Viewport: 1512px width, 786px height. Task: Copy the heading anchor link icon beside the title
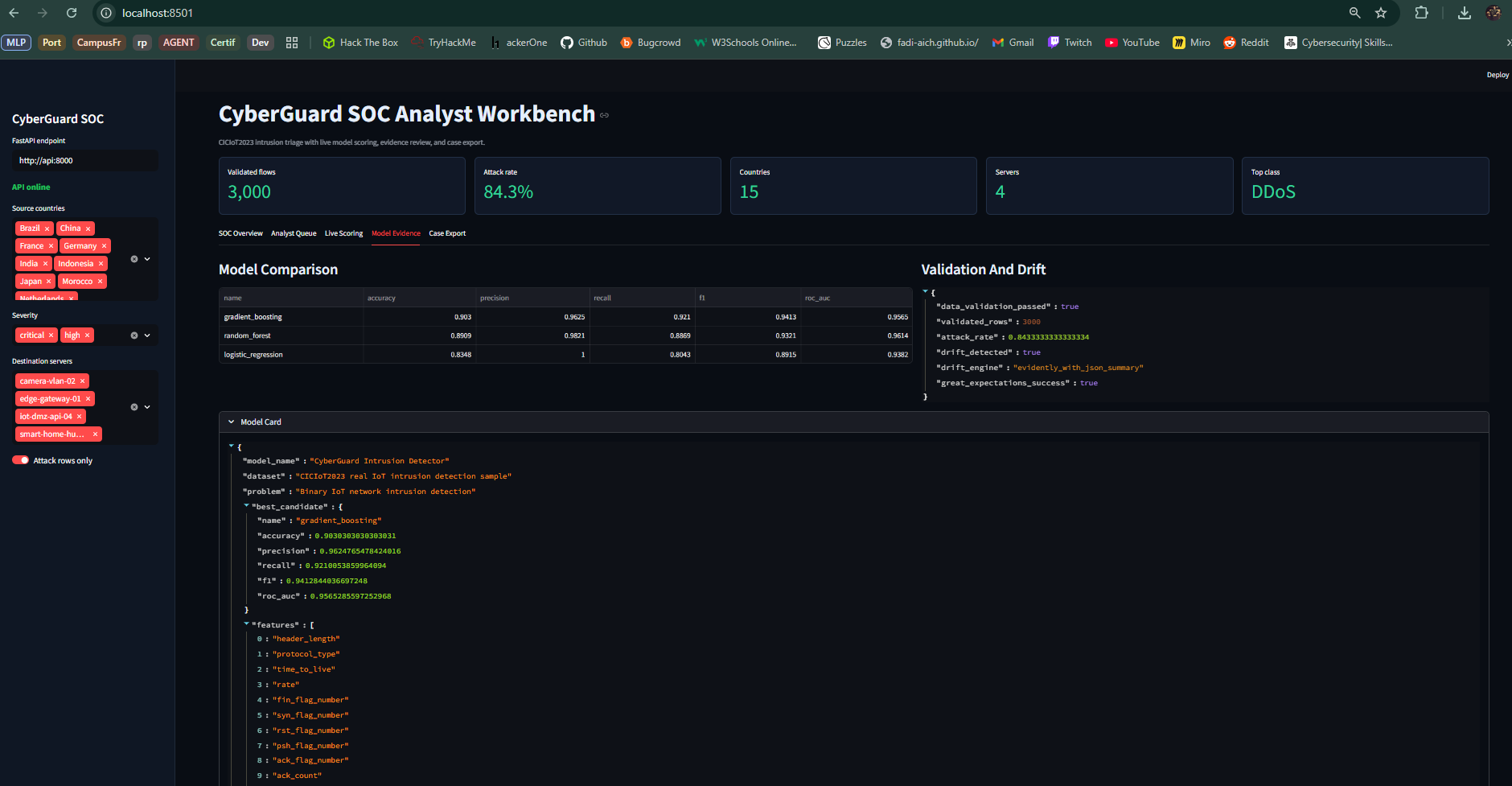tap(604, 115)
